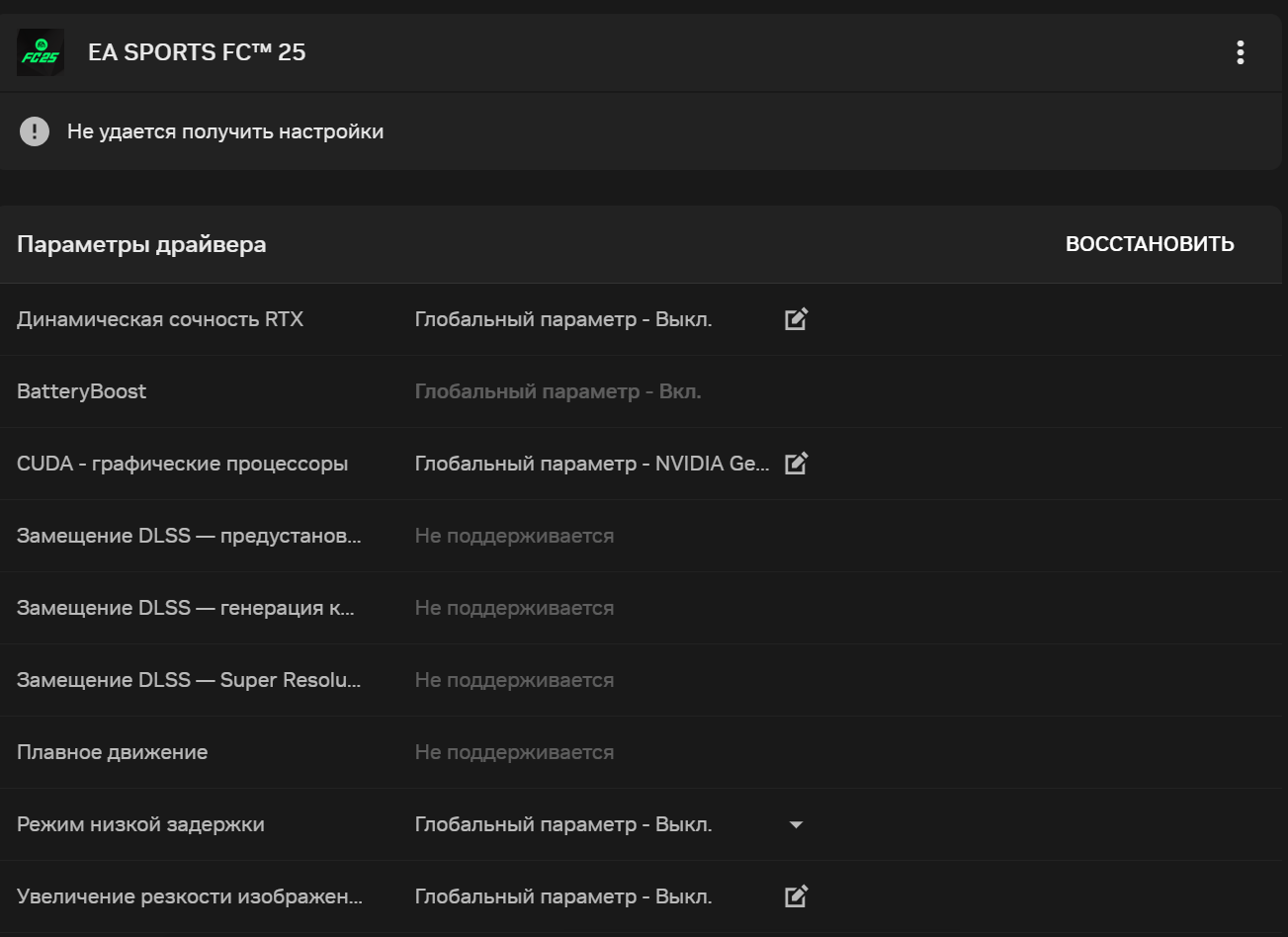
Task: Select the Замещение DLSS — генерация к... label
Action: tap(186, 608)
